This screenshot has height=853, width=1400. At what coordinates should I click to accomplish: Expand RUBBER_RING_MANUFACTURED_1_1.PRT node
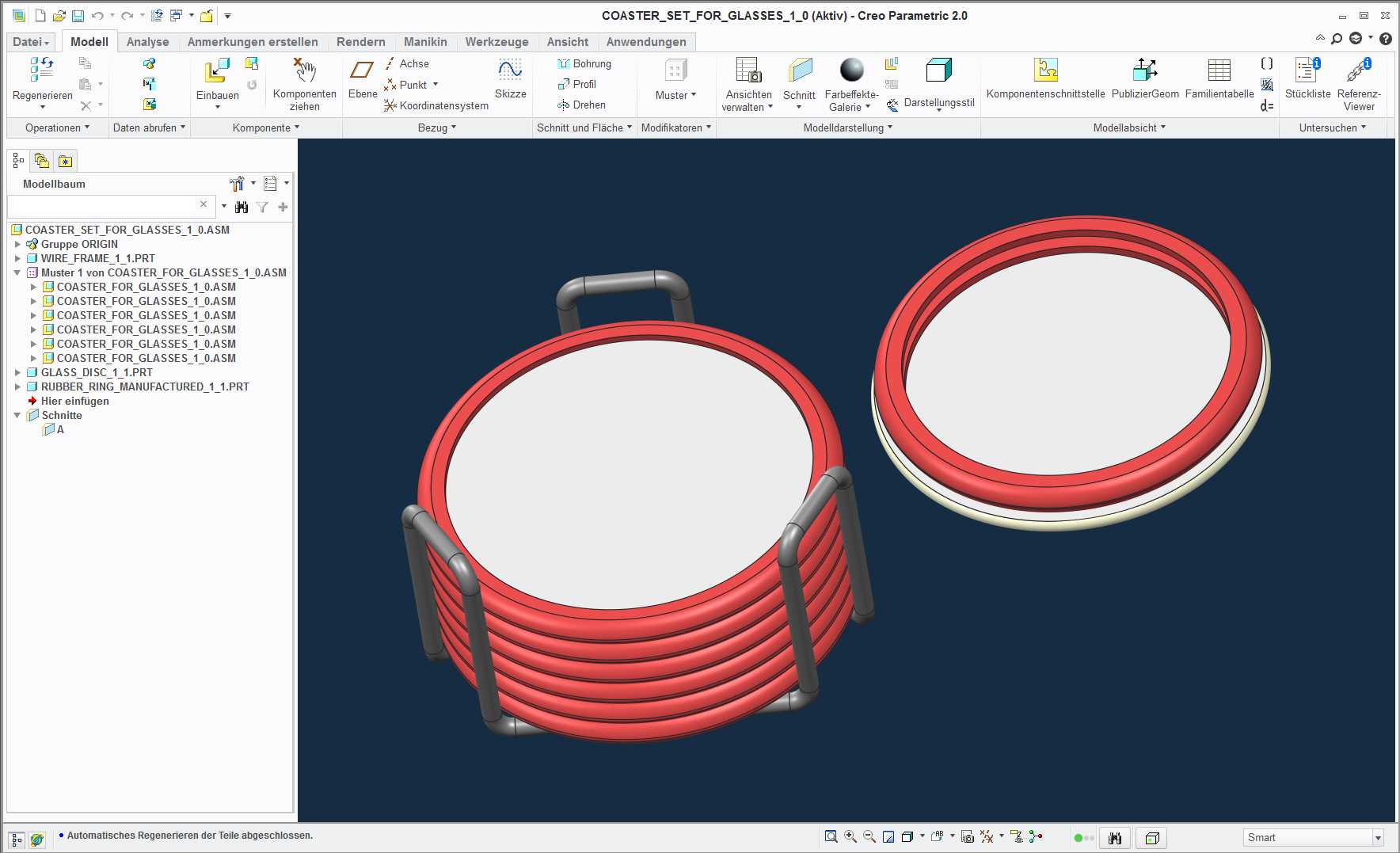pyautogui.click(x=17, y=387)
